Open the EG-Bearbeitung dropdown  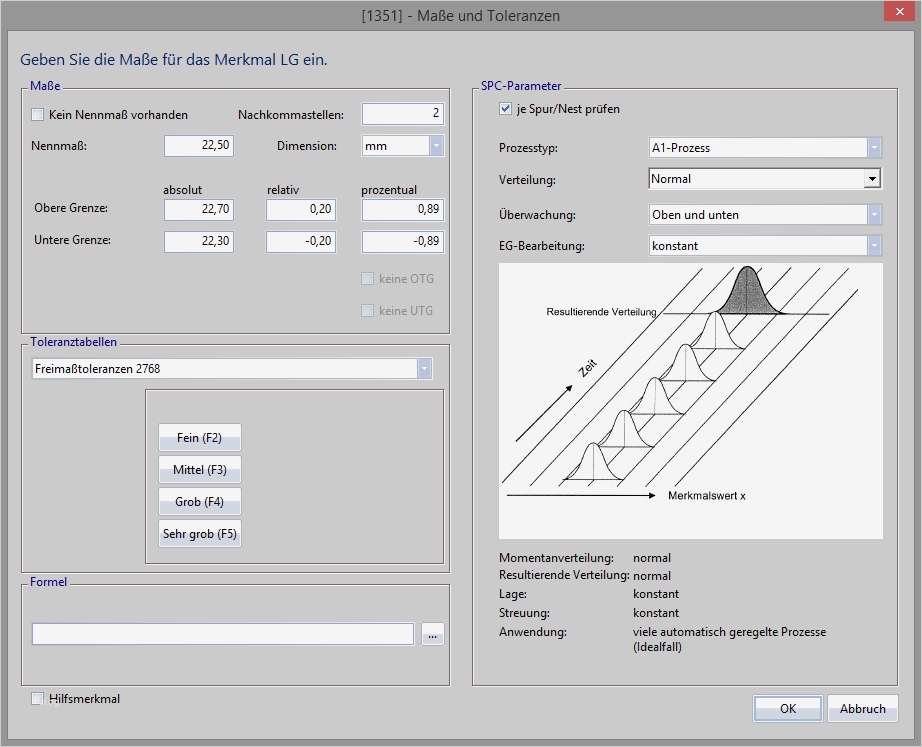pyautogui.click(x=874, y=246)
